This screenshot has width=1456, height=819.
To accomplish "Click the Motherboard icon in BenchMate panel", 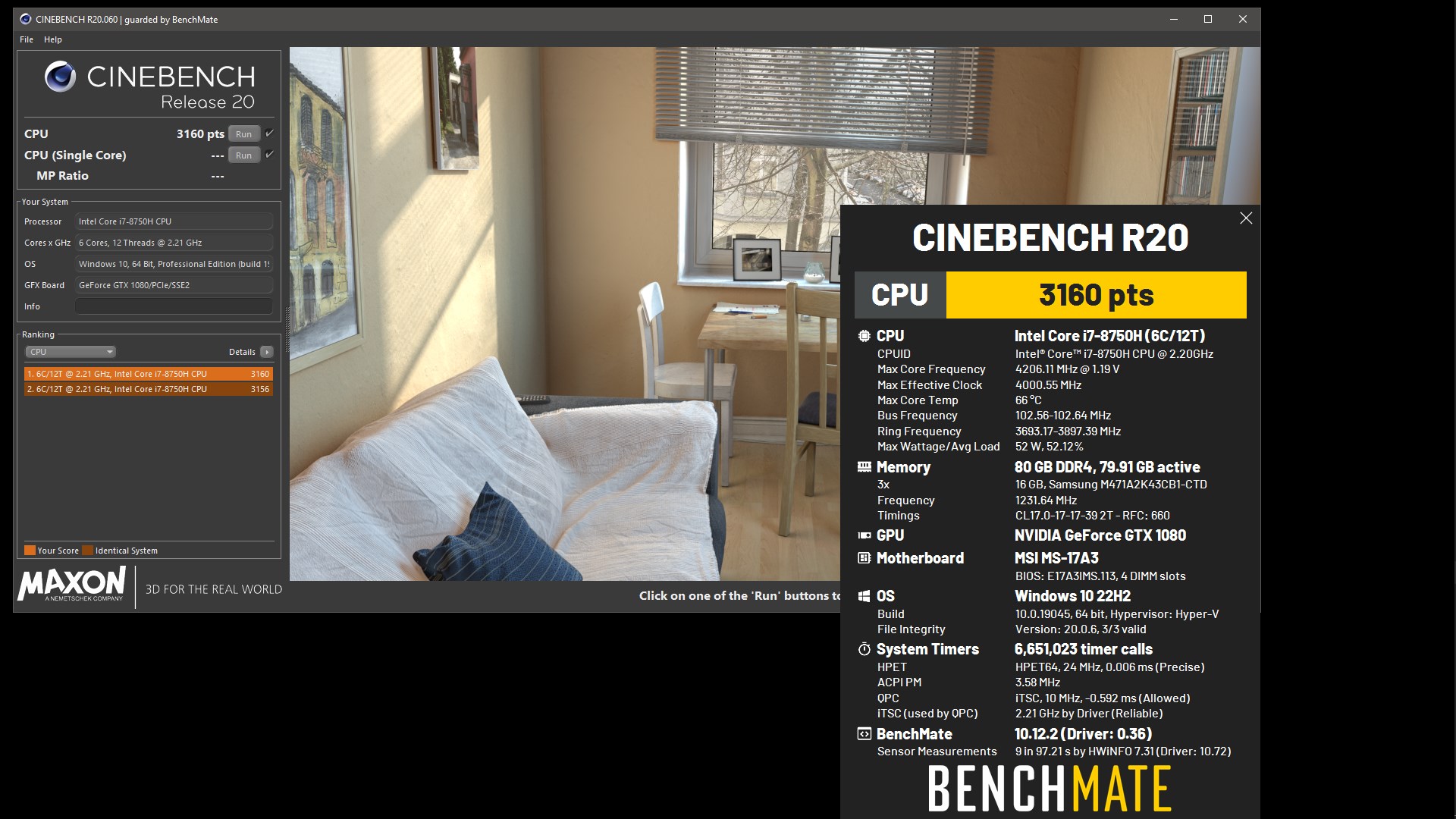I will (x=864, y=558).
